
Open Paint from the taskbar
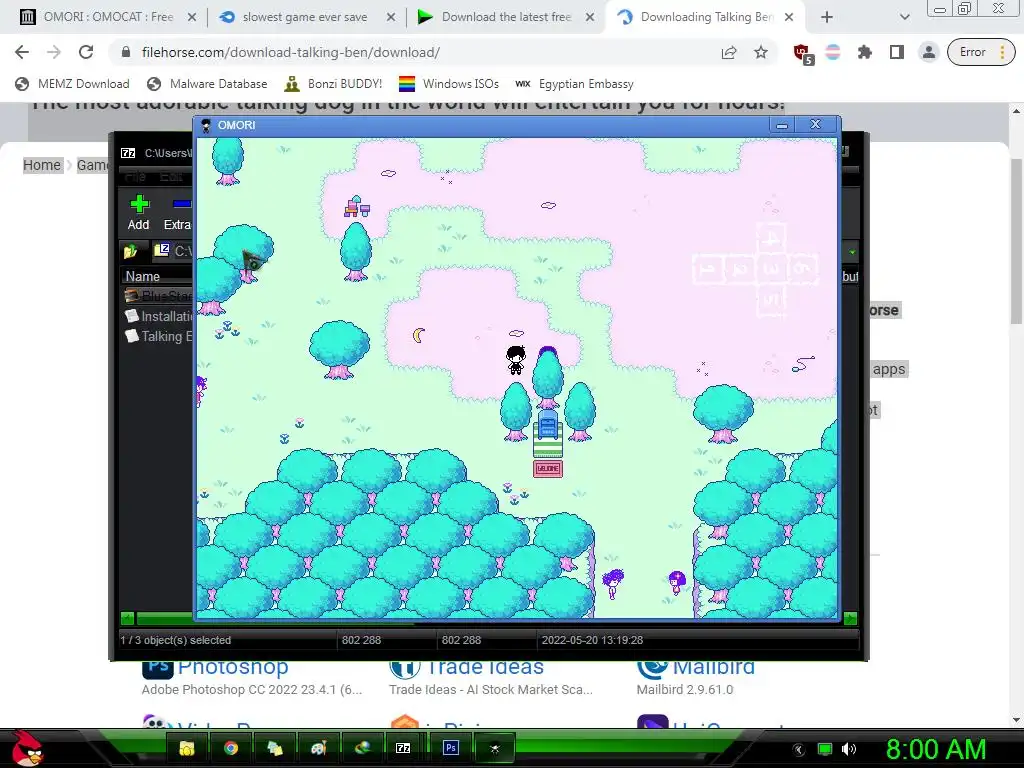pyautogui.click(x=319, y=748)
